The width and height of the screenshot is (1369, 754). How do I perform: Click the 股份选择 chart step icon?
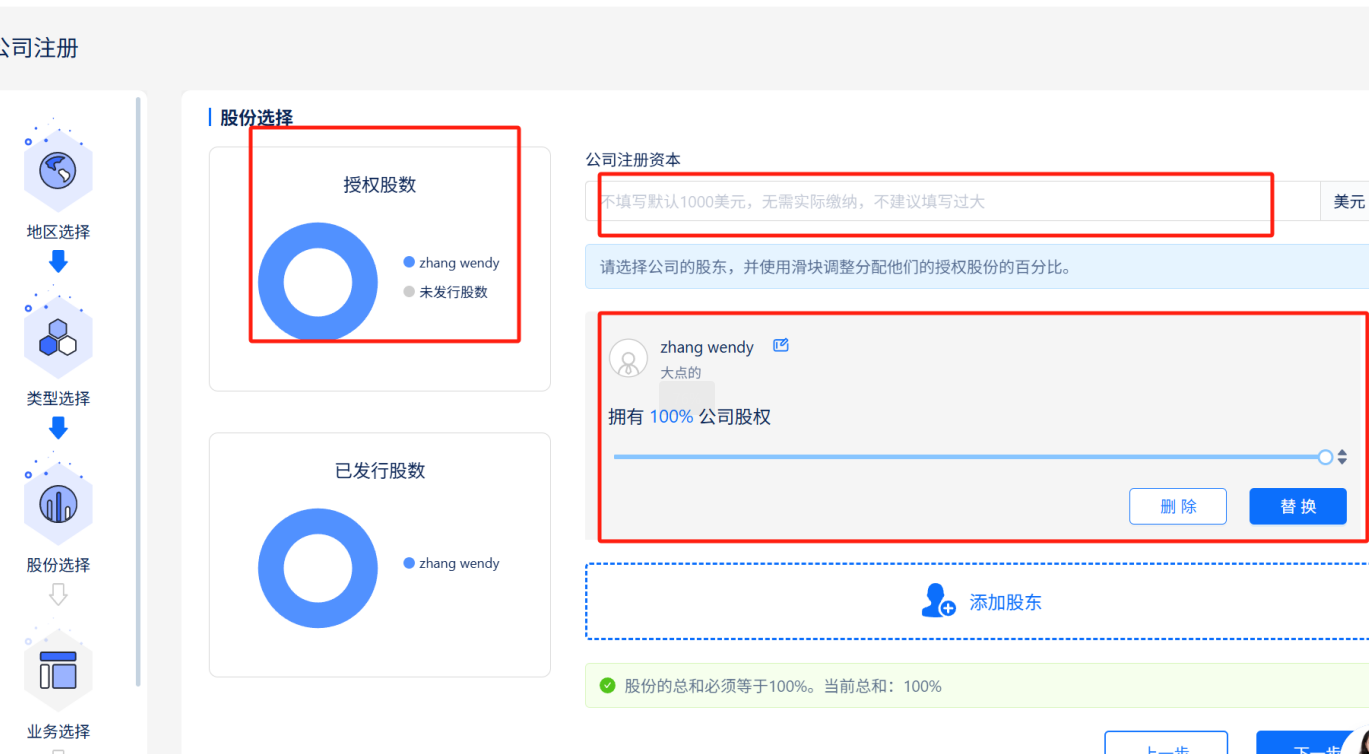coord(58,504)
